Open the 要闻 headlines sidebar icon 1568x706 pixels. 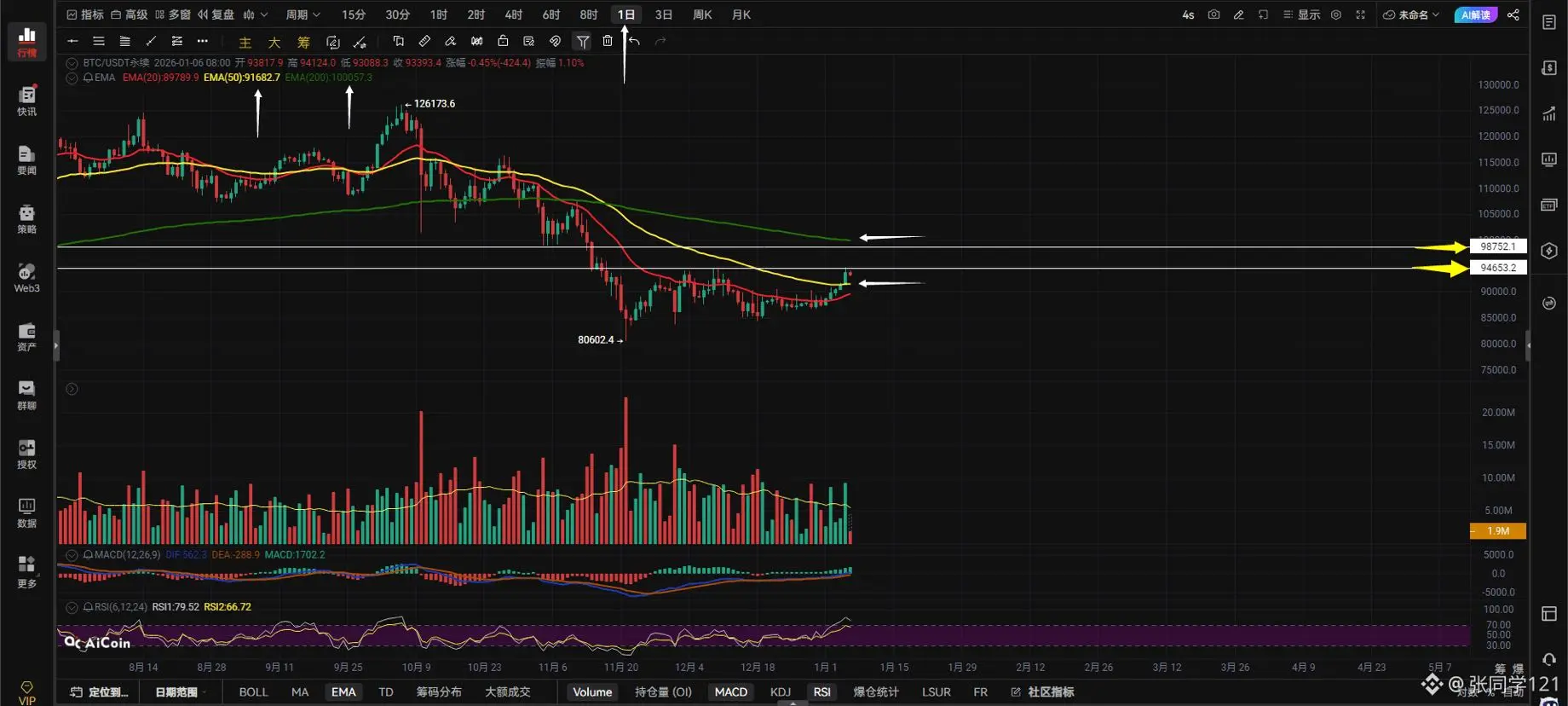point(26,159)
